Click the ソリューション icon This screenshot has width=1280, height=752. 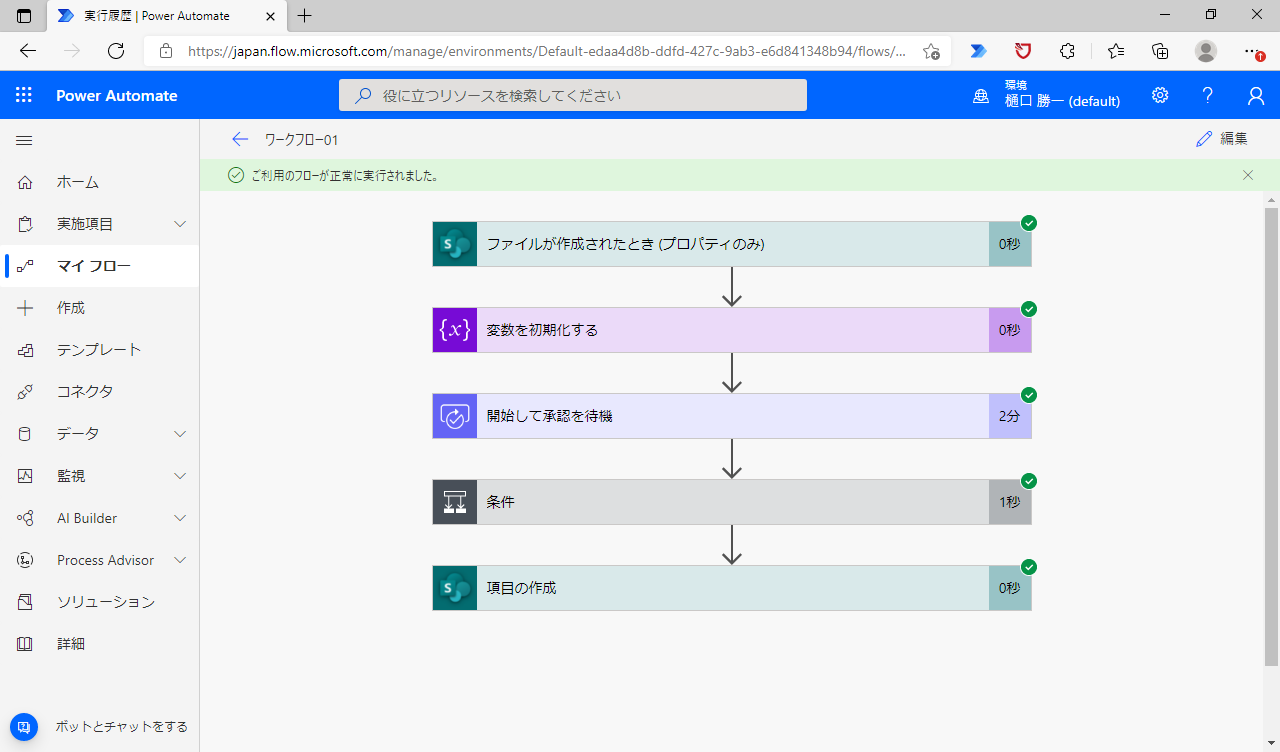(25, 602)
